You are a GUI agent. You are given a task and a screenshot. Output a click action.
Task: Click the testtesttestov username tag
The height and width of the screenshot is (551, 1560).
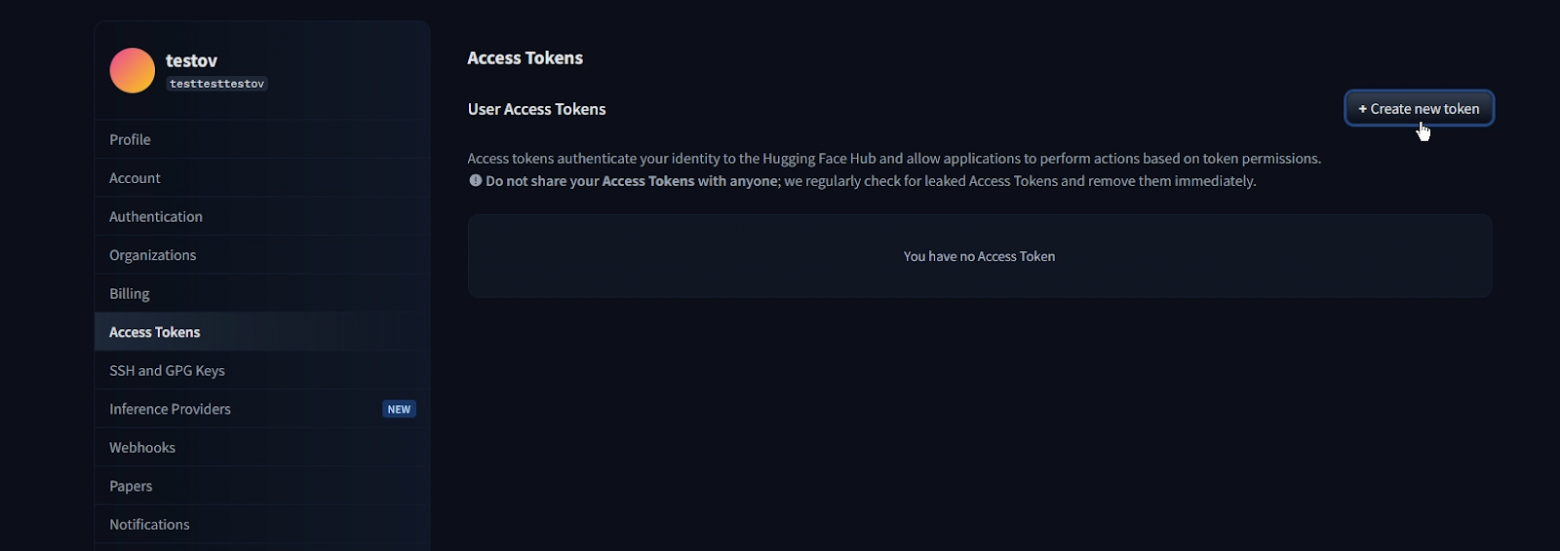click(x=217, y=84)
